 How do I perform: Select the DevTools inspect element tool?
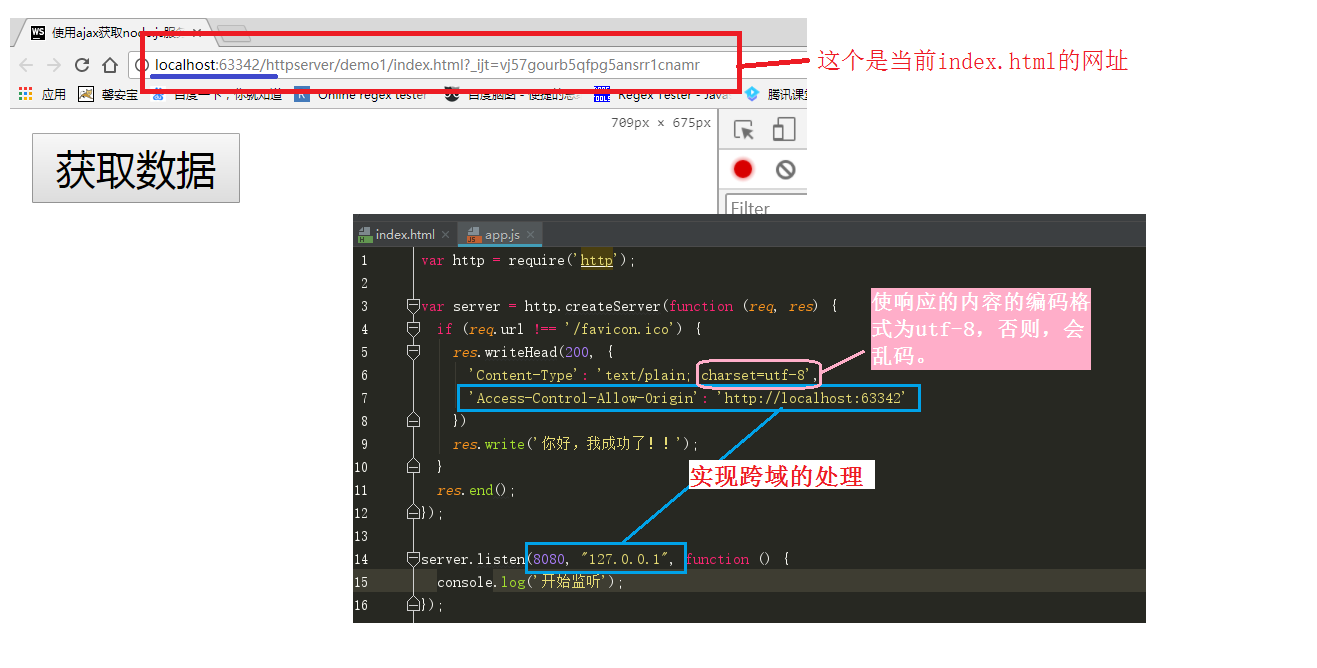coord(743,130)
